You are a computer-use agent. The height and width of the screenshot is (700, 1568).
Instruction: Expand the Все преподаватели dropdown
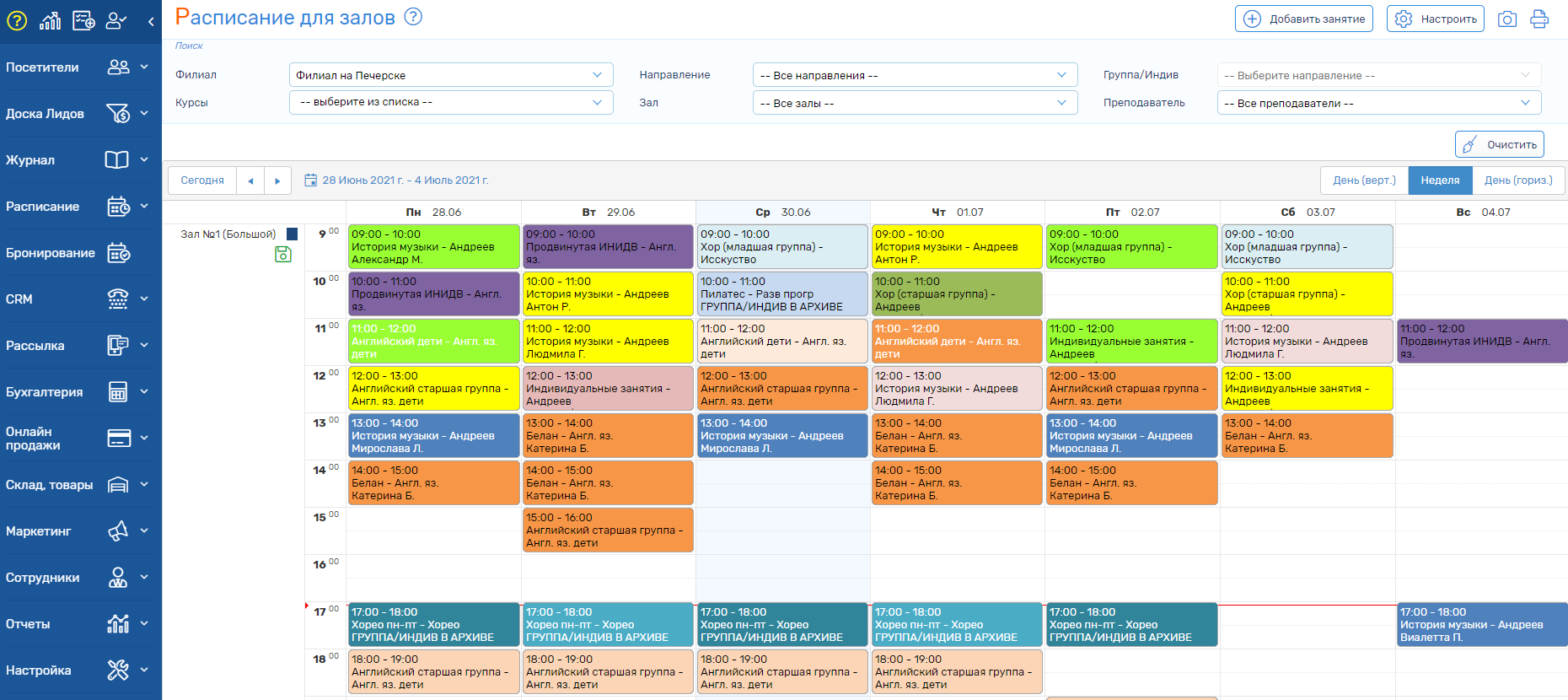click(x=1378, y=103)
